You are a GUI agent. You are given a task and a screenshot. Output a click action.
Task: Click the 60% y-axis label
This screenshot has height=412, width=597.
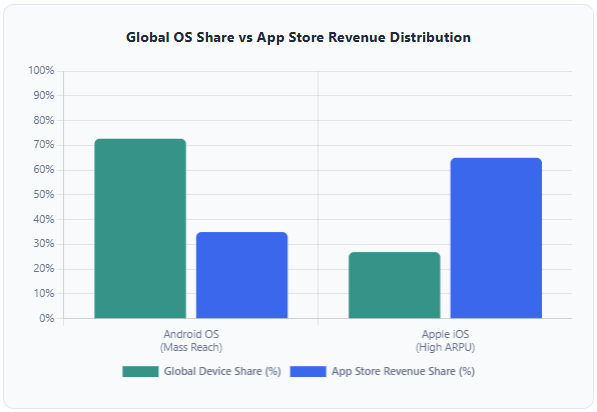pyautogui.click(x=43, y=170)
